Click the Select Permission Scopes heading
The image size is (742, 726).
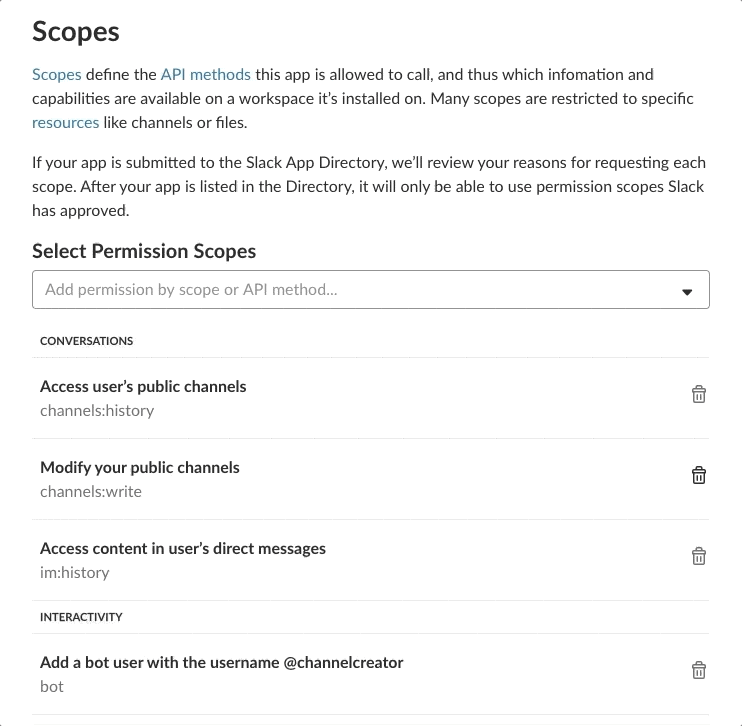(144, 251)
